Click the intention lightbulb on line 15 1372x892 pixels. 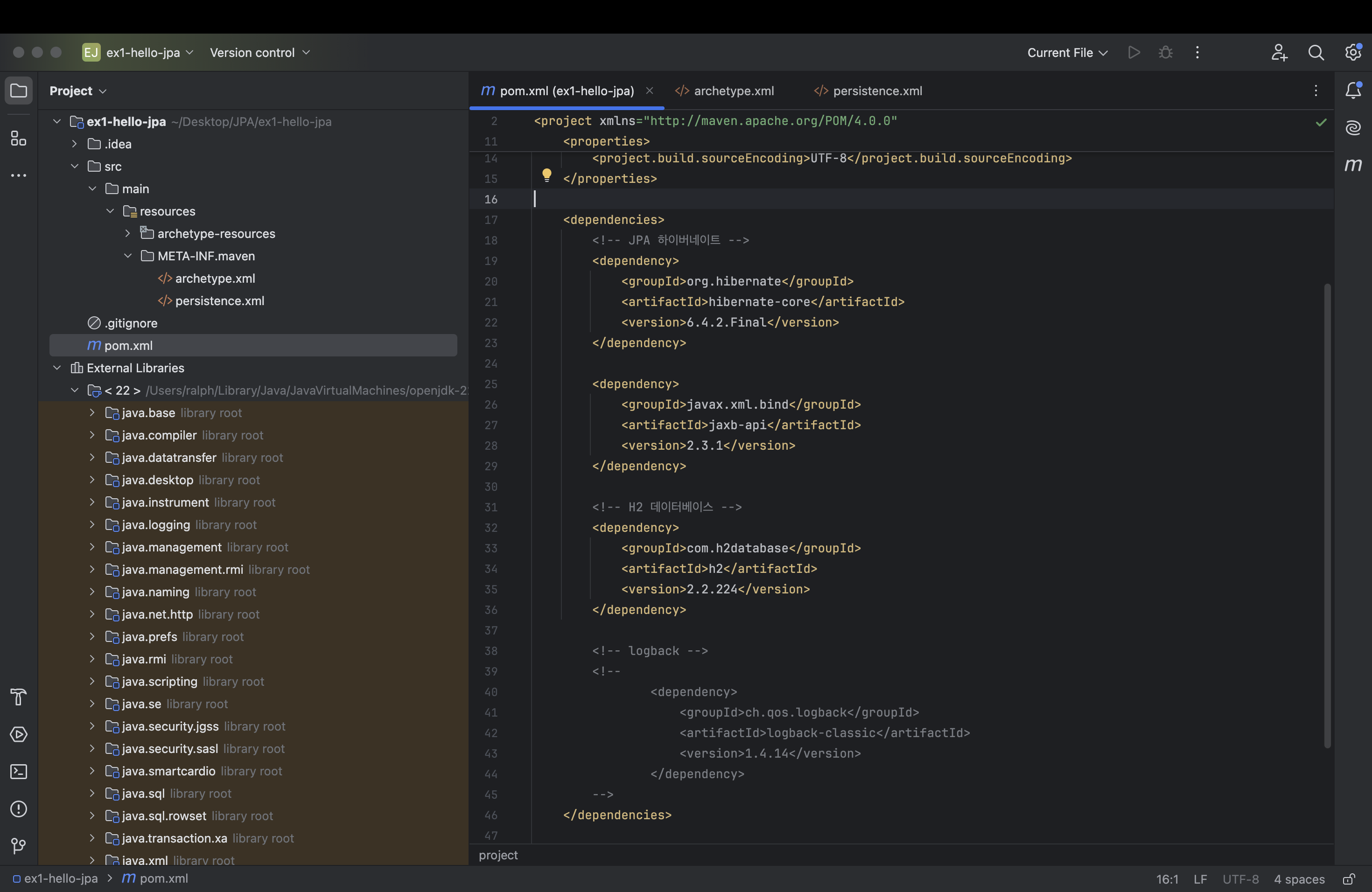click(546, 175)
